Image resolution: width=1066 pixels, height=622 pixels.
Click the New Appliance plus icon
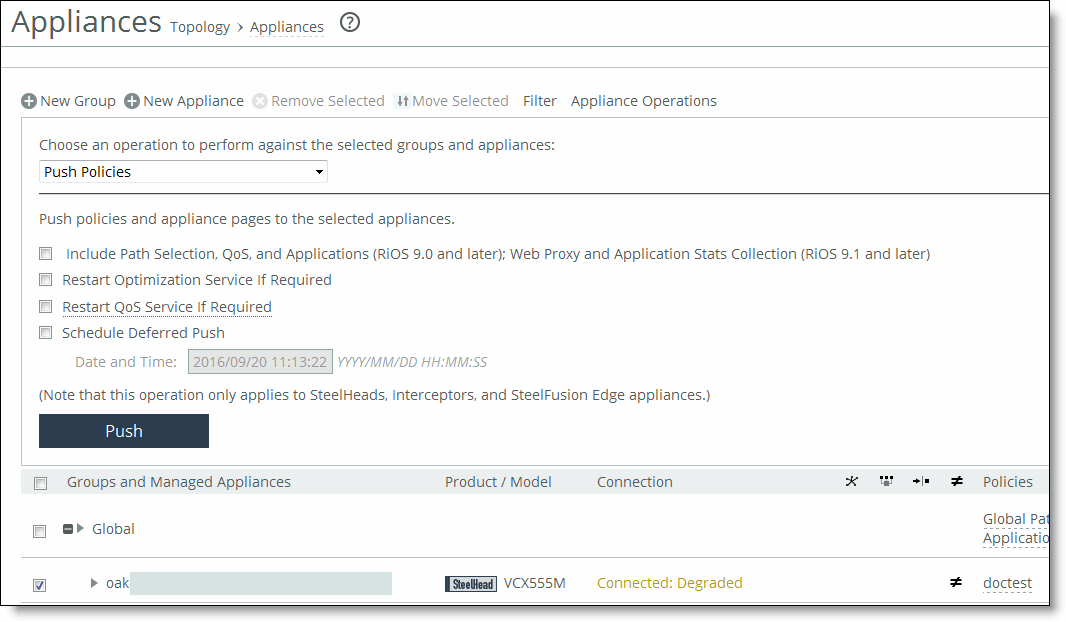tap(132, 101)
